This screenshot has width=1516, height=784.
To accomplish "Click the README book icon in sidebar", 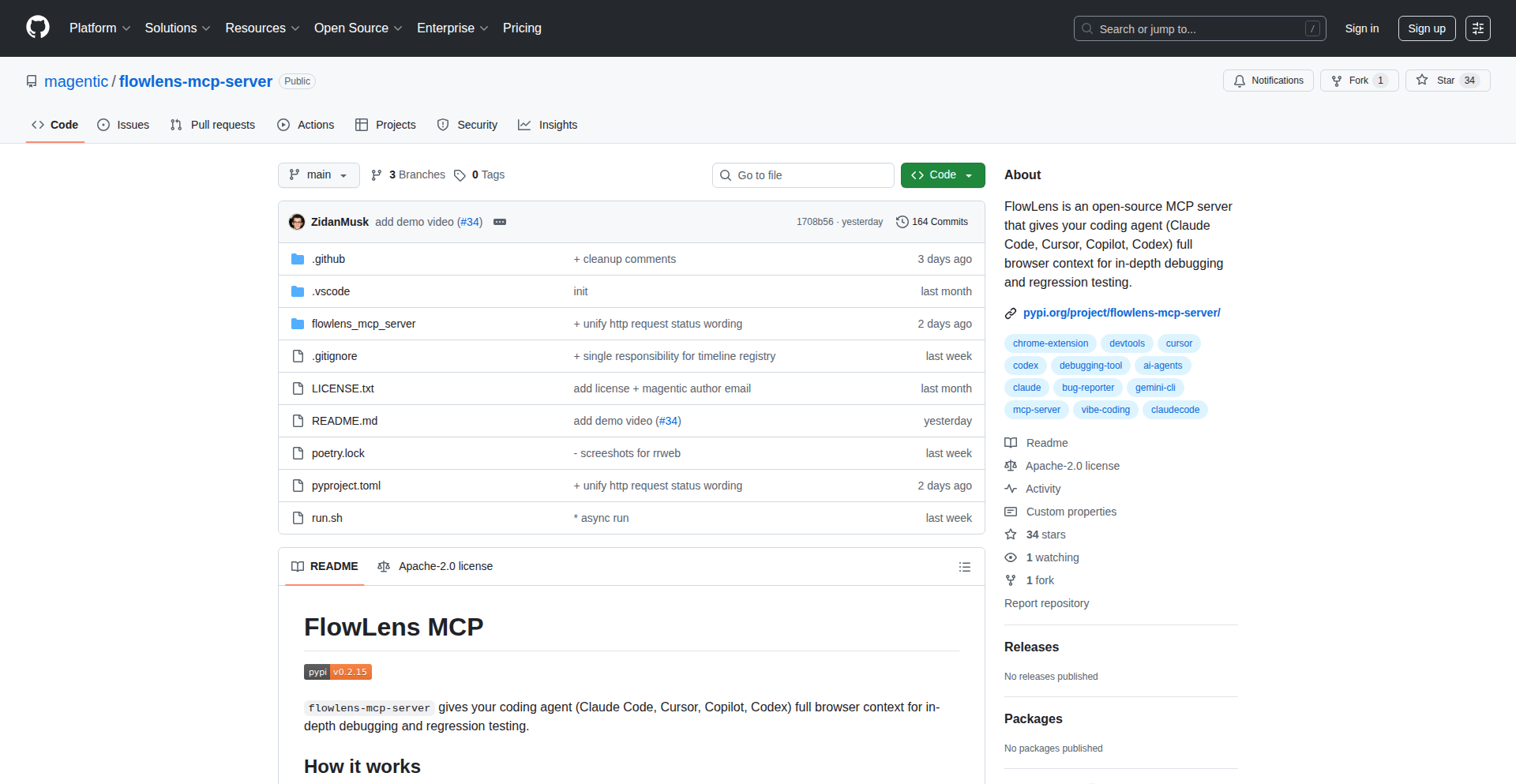I will tap(1011, 442).
